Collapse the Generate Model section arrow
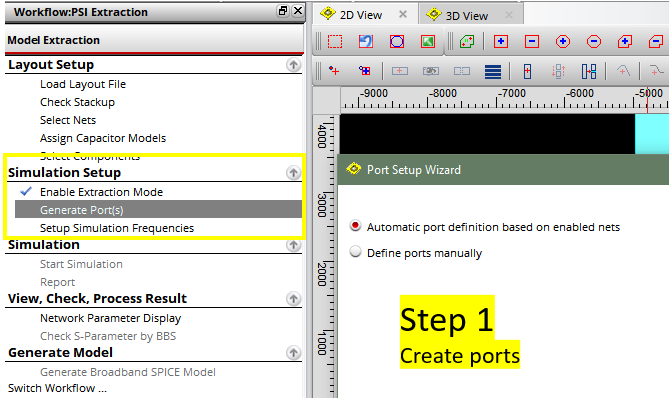 pos(293,353)
